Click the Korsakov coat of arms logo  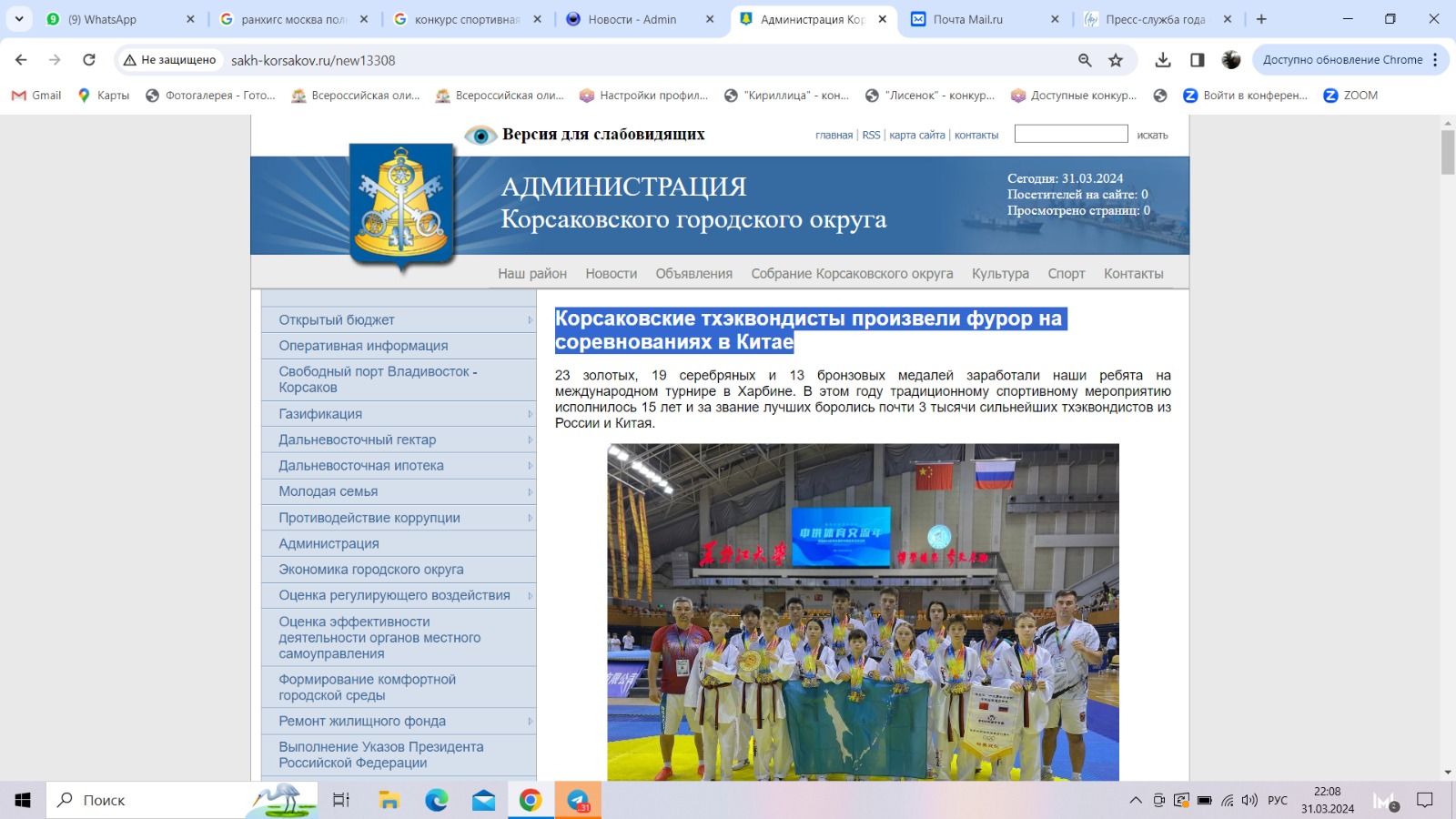tap(401, 205)
